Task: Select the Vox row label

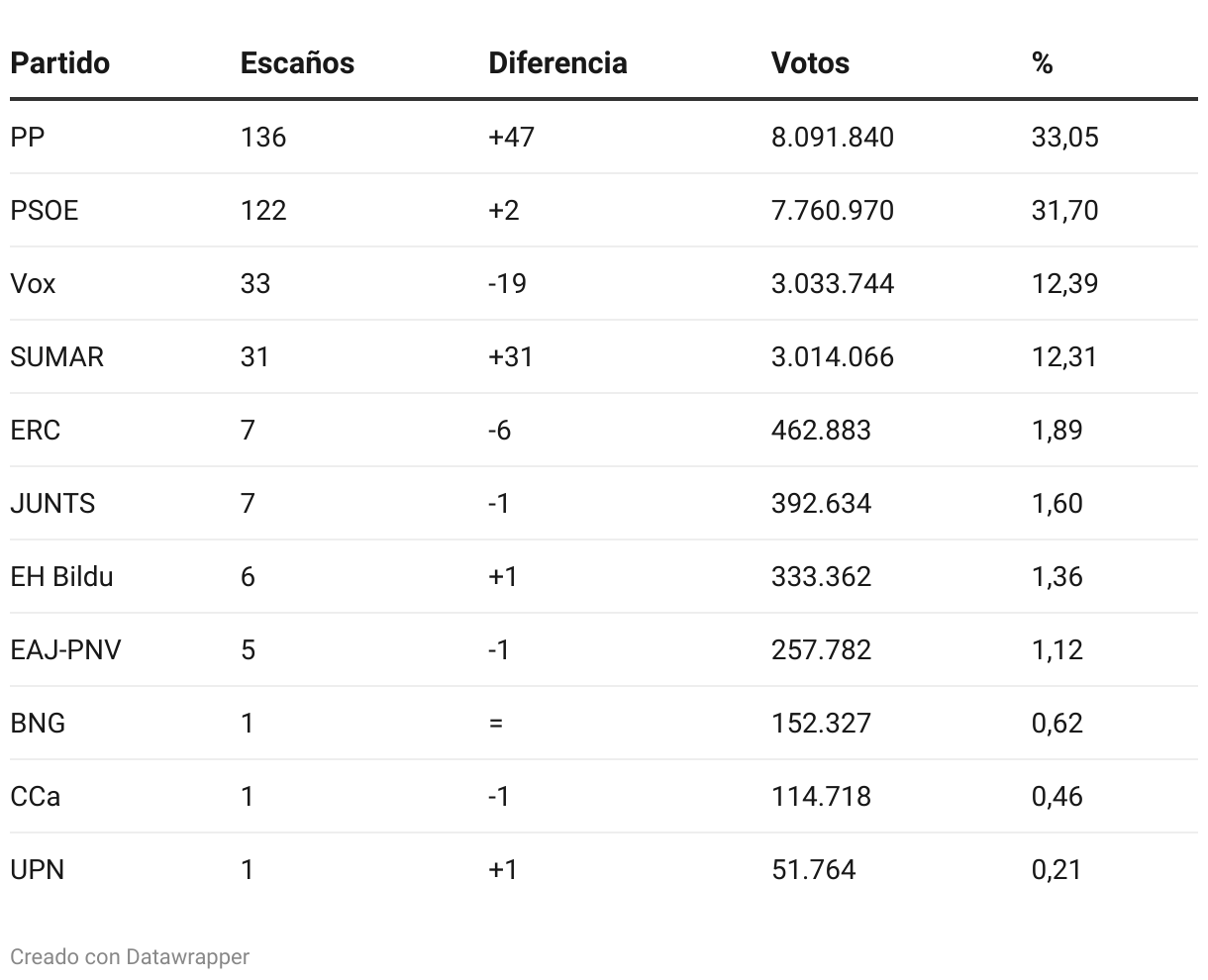Action: point(33,283)
